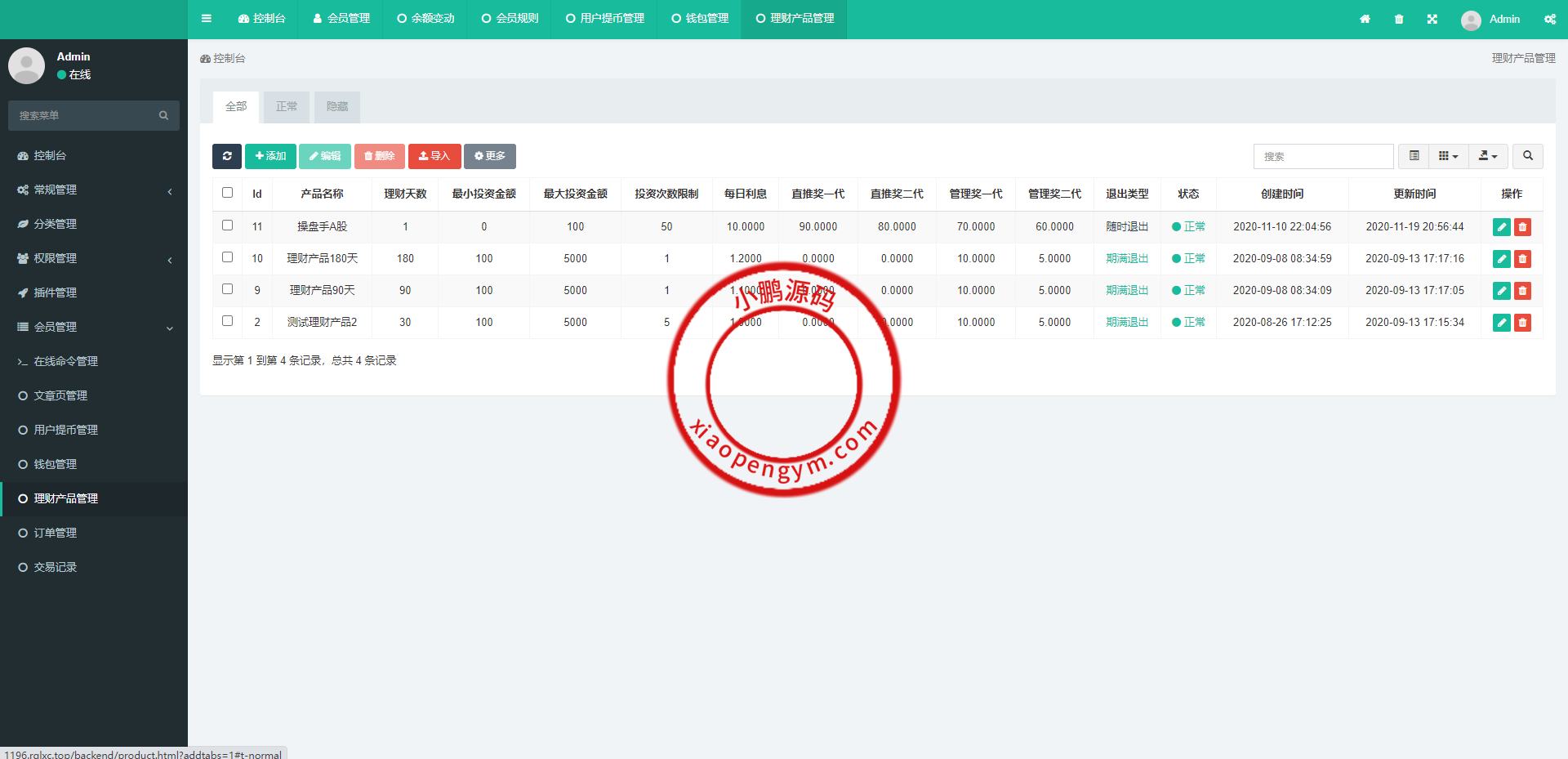Check the select-all checkbox in table header
This screenshot has width=1568, height=759.
[228, 193]
